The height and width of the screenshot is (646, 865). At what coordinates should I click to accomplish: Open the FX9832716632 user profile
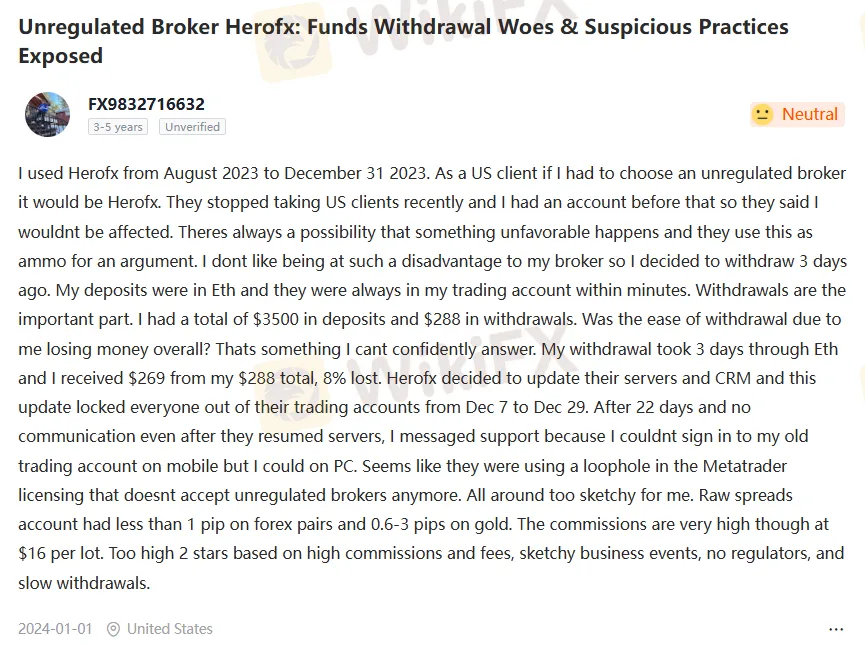[146, 104]
